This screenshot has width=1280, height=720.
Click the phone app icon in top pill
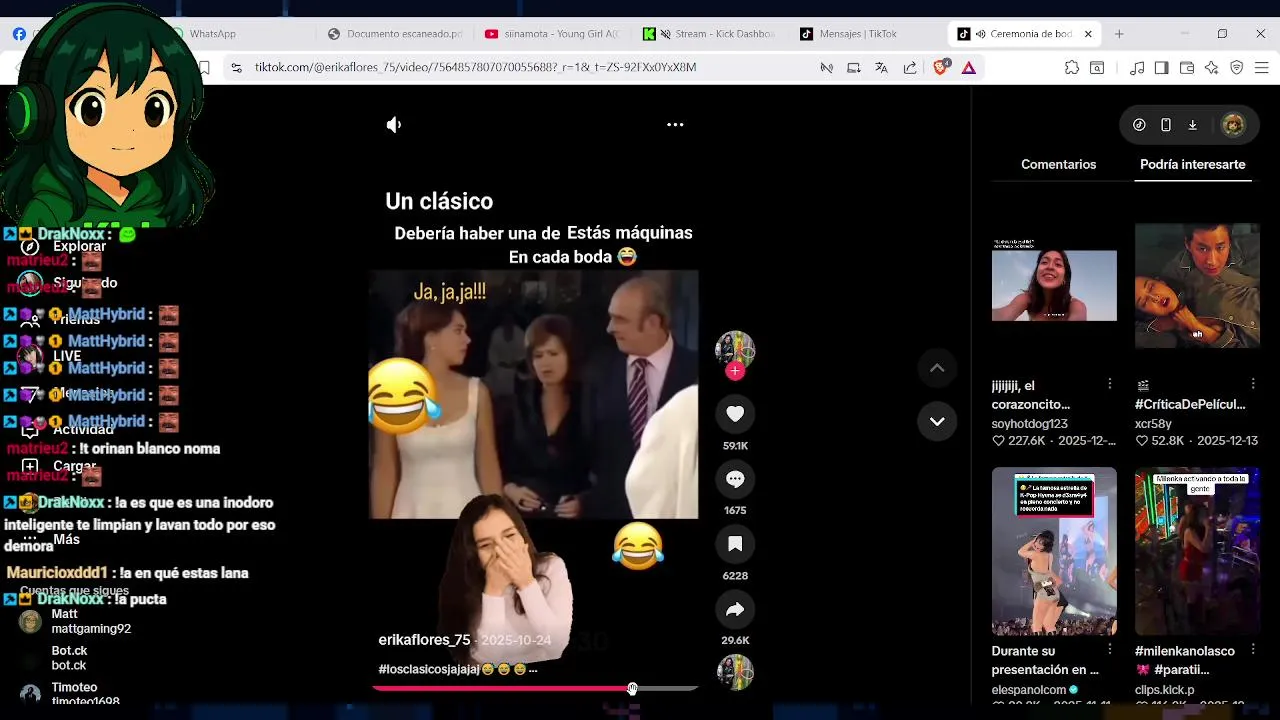tap(1166, 125)
